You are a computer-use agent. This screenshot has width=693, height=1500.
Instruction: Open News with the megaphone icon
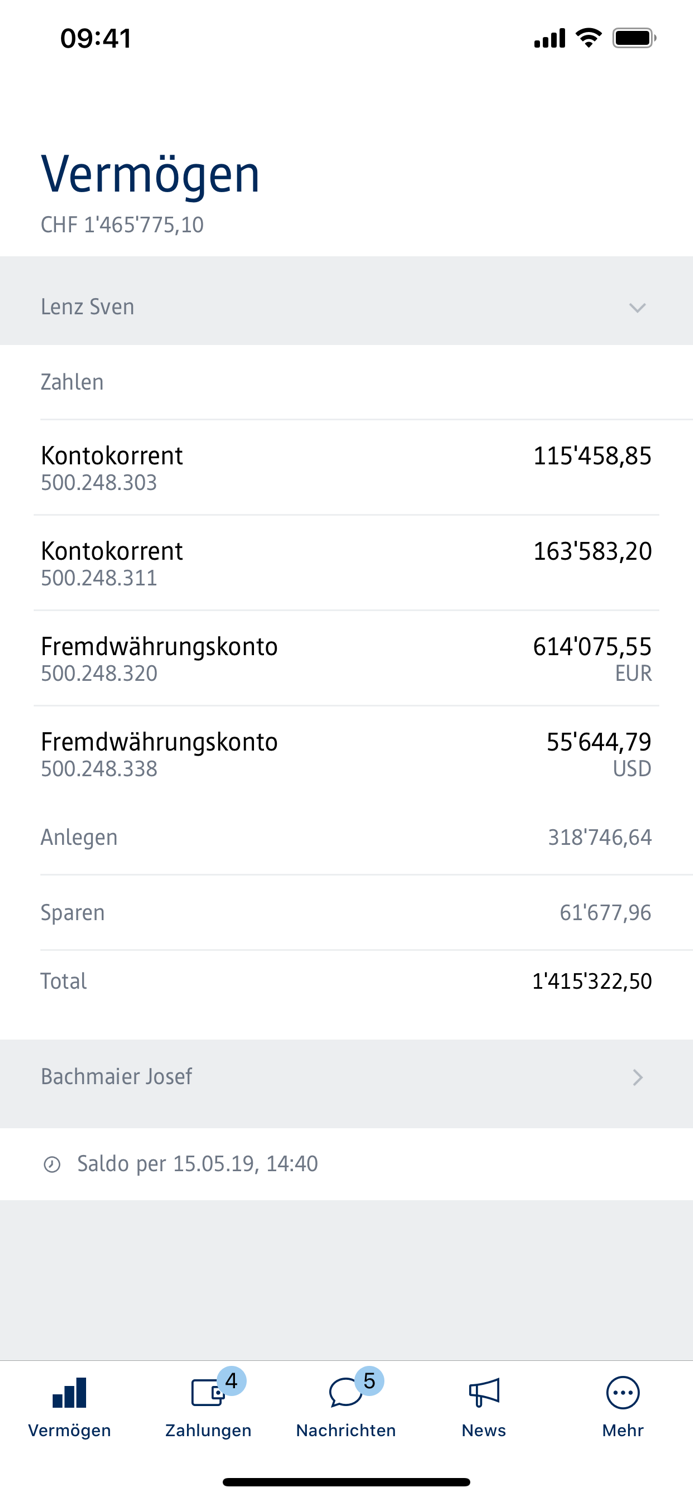click(484, 1390)
